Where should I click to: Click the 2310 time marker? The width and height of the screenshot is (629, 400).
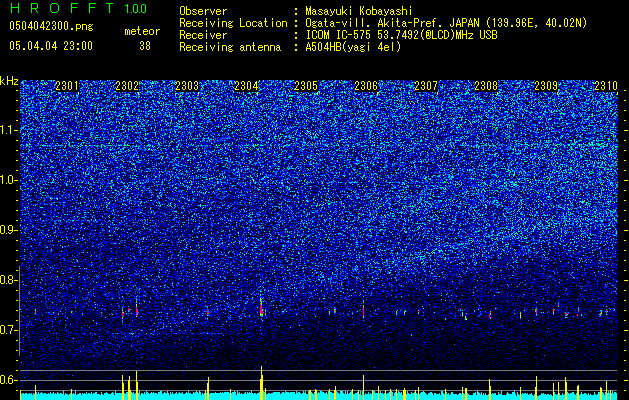[605, 86]
